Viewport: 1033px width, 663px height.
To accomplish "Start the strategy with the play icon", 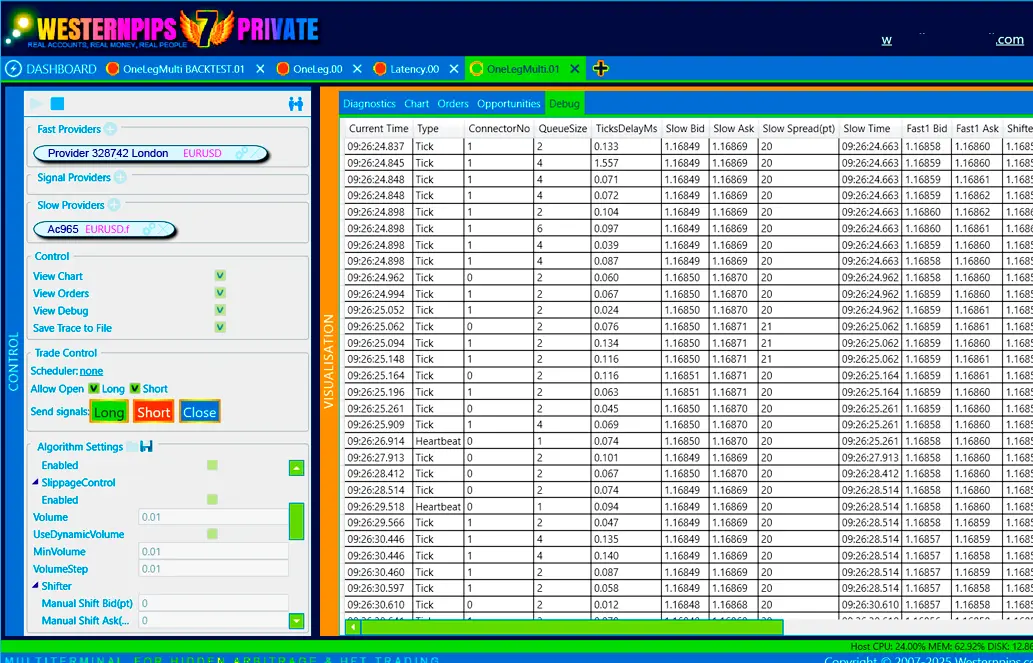I will [36, 103].
